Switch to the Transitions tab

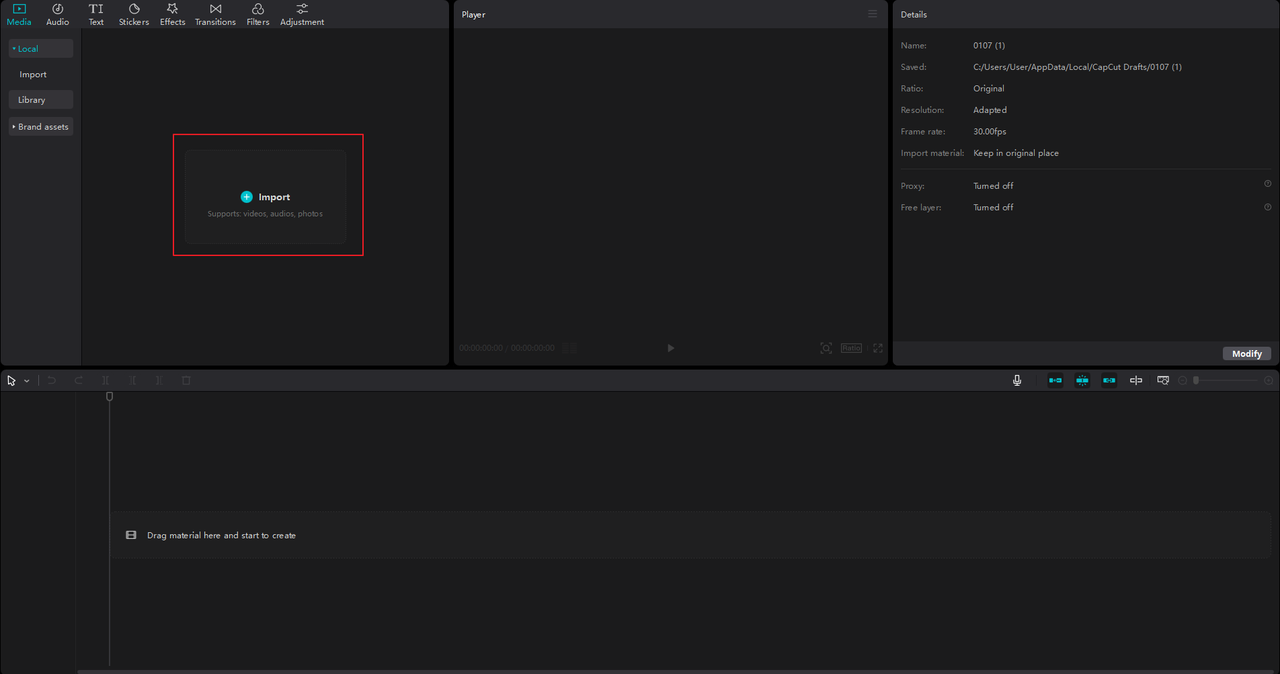[x=215, y=14]
